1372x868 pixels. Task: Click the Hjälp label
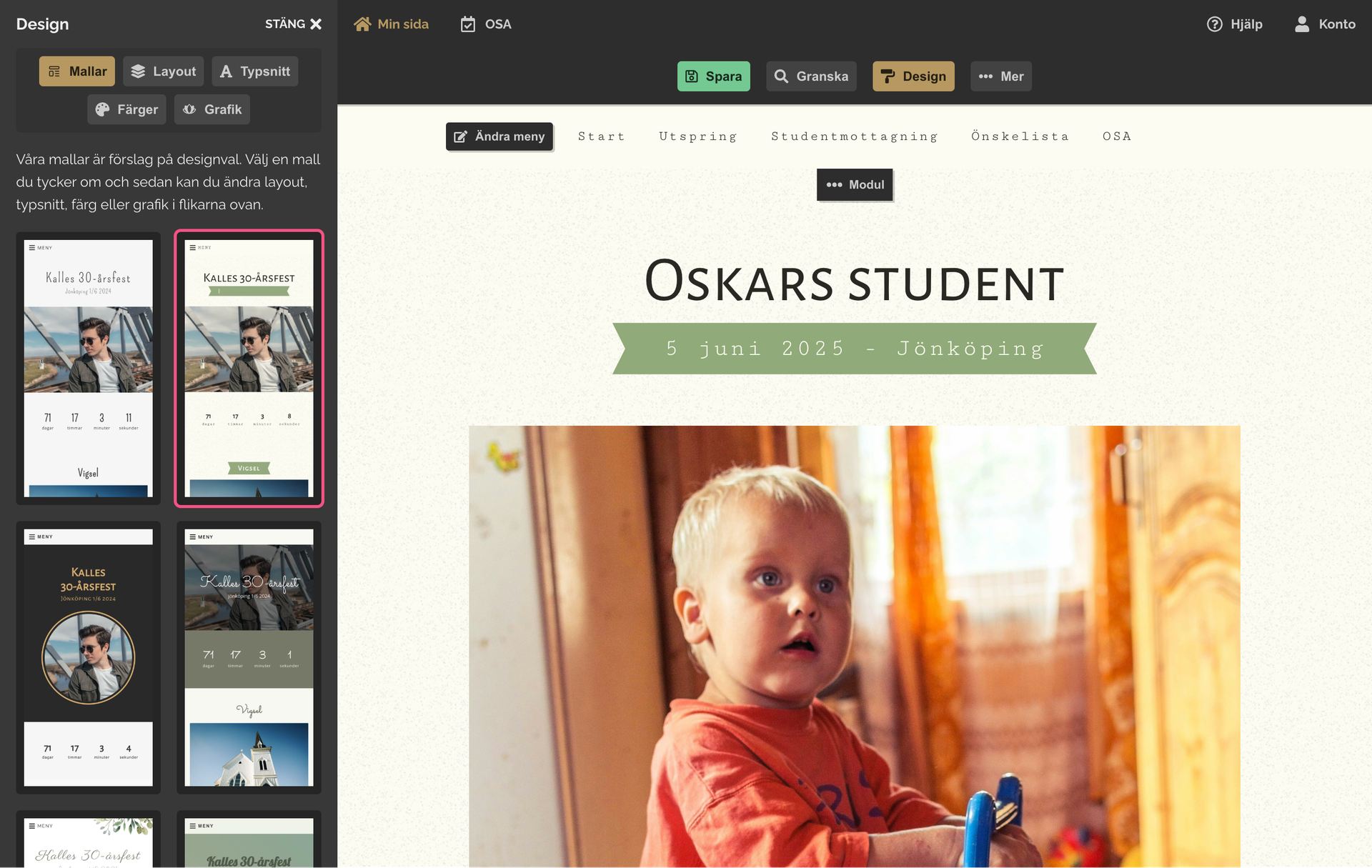point(1246,24)
